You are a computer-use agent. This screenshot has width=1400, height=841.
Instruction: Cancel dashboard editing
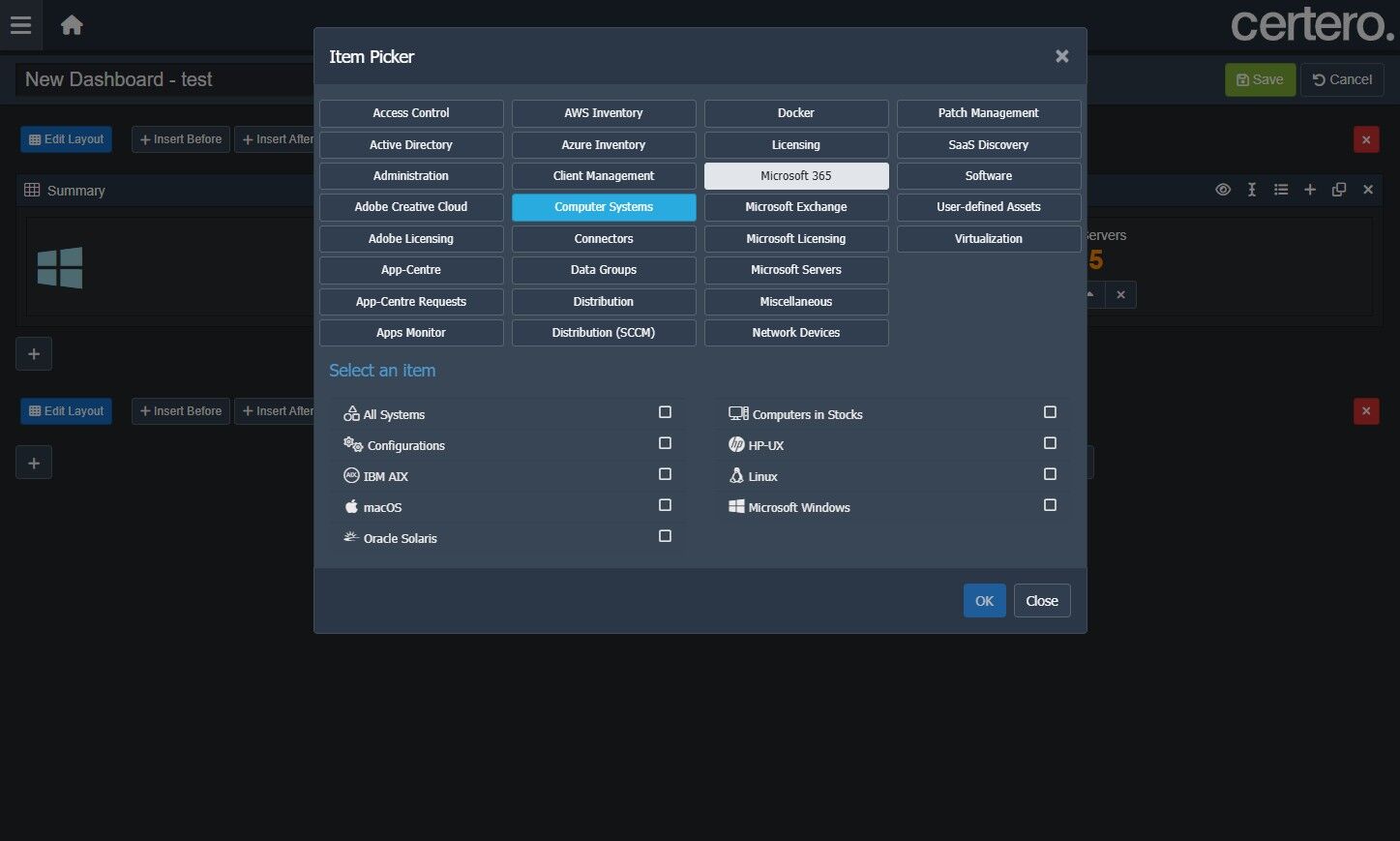pos(1342,79)
